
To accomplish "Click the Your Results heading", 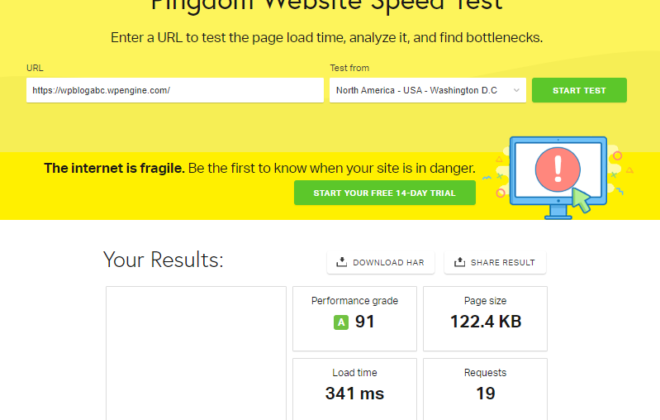I will 163,260.
